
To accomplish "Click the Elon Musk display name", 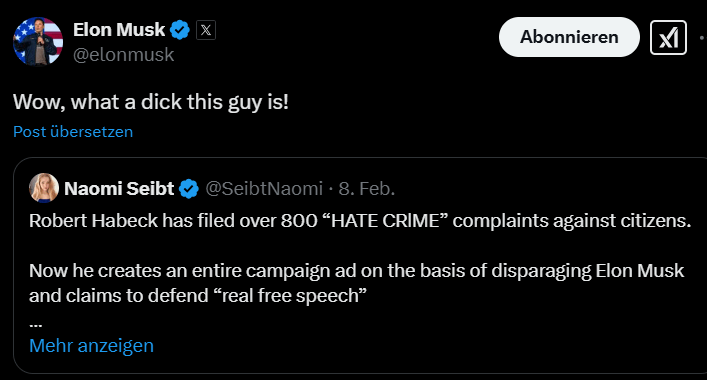I will (x=119, y=30).
